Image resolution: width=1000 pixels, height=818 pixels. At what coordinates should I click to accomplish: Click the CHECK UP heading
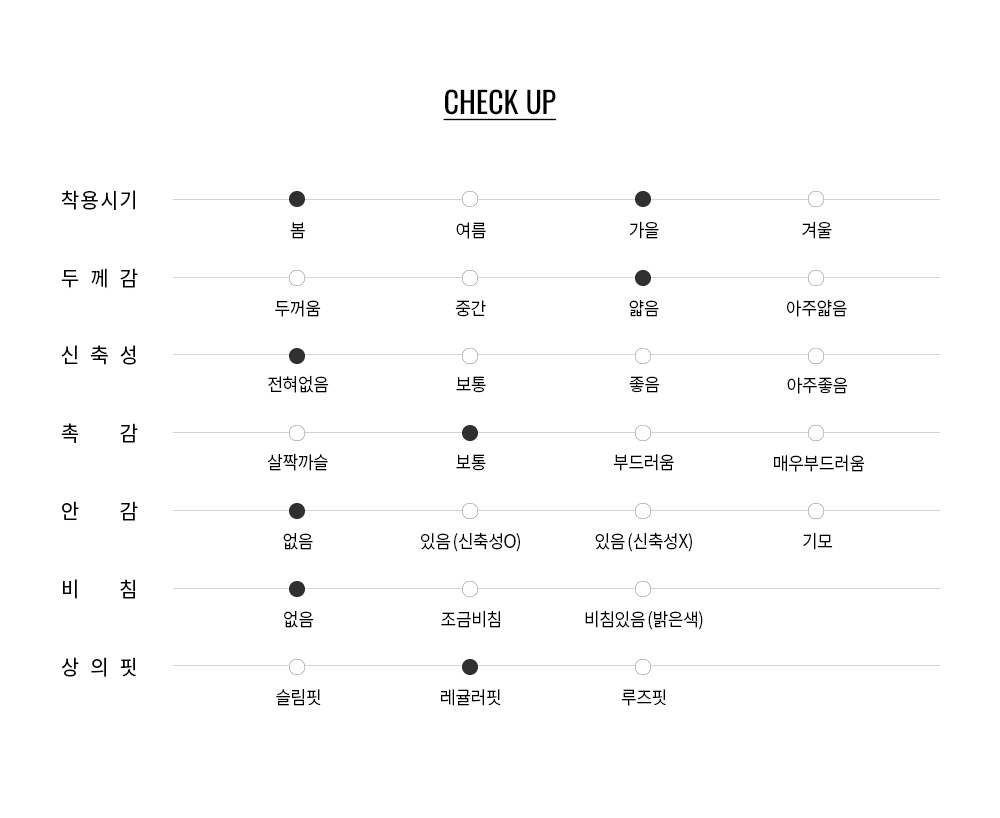[499, 102]
